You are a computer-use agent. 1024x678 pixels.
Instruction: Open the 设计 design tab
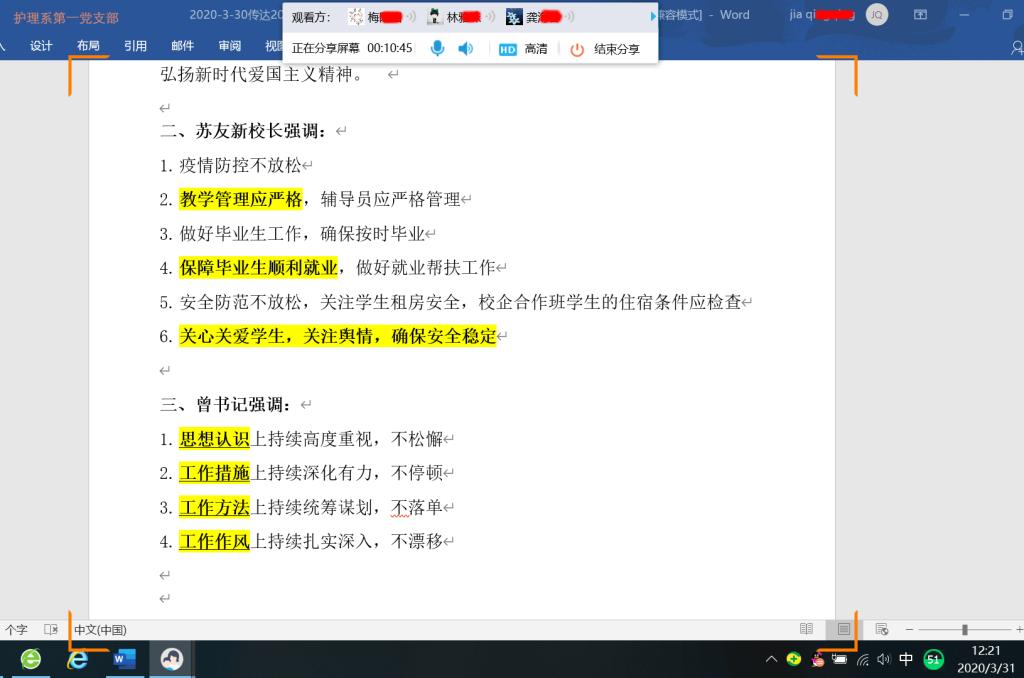coord(41,46)
